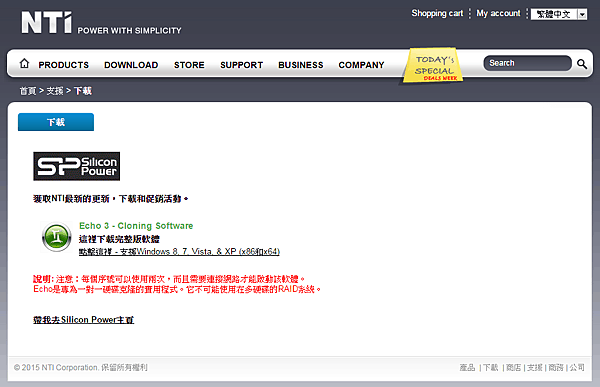Click the © 2015 NTI Corporation copyright text
The width and height of the screenshot is (600, 387).
(80, 367)
